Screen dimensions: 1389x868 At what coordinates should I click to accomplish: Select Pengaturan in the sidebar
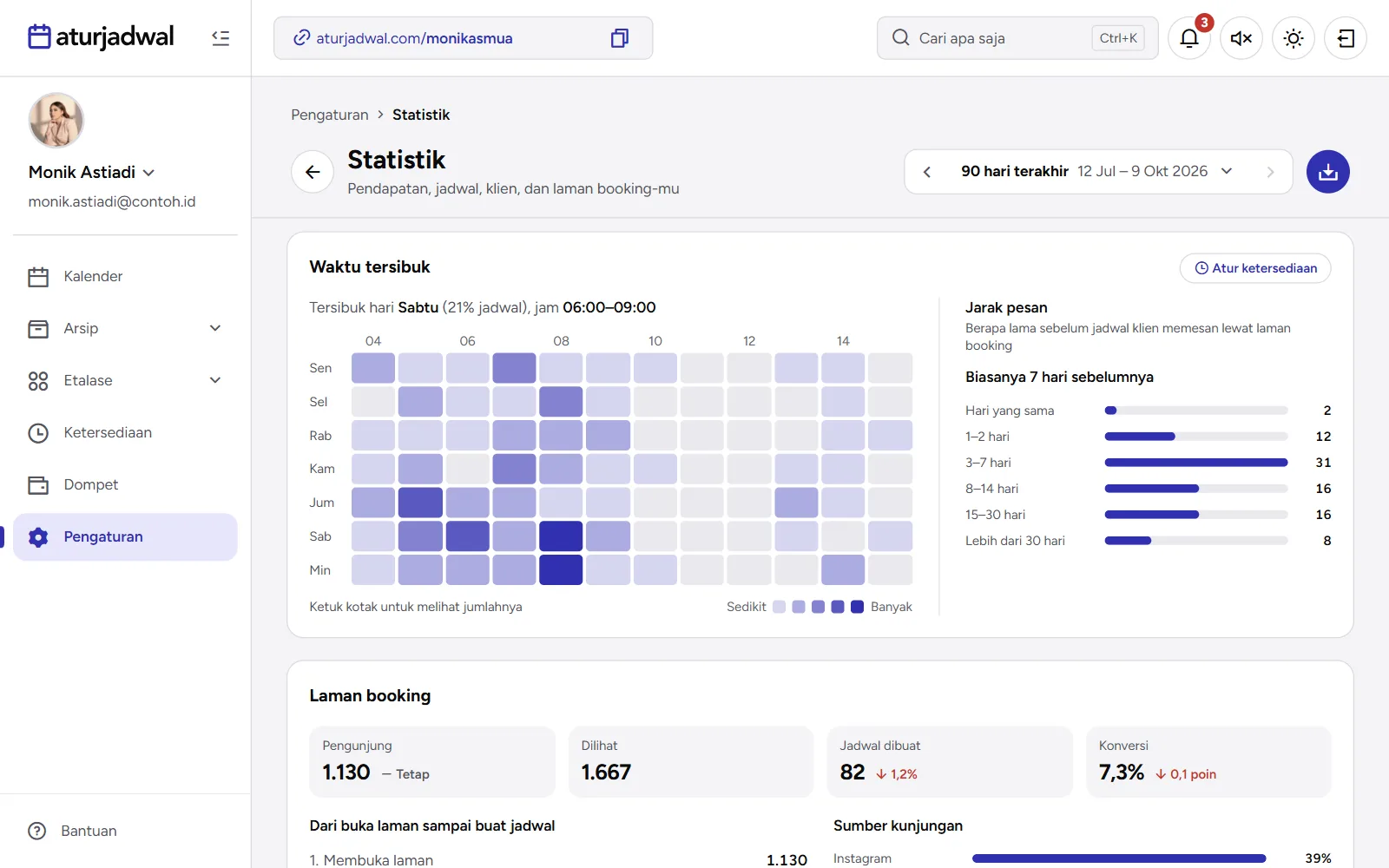(125, 536)
